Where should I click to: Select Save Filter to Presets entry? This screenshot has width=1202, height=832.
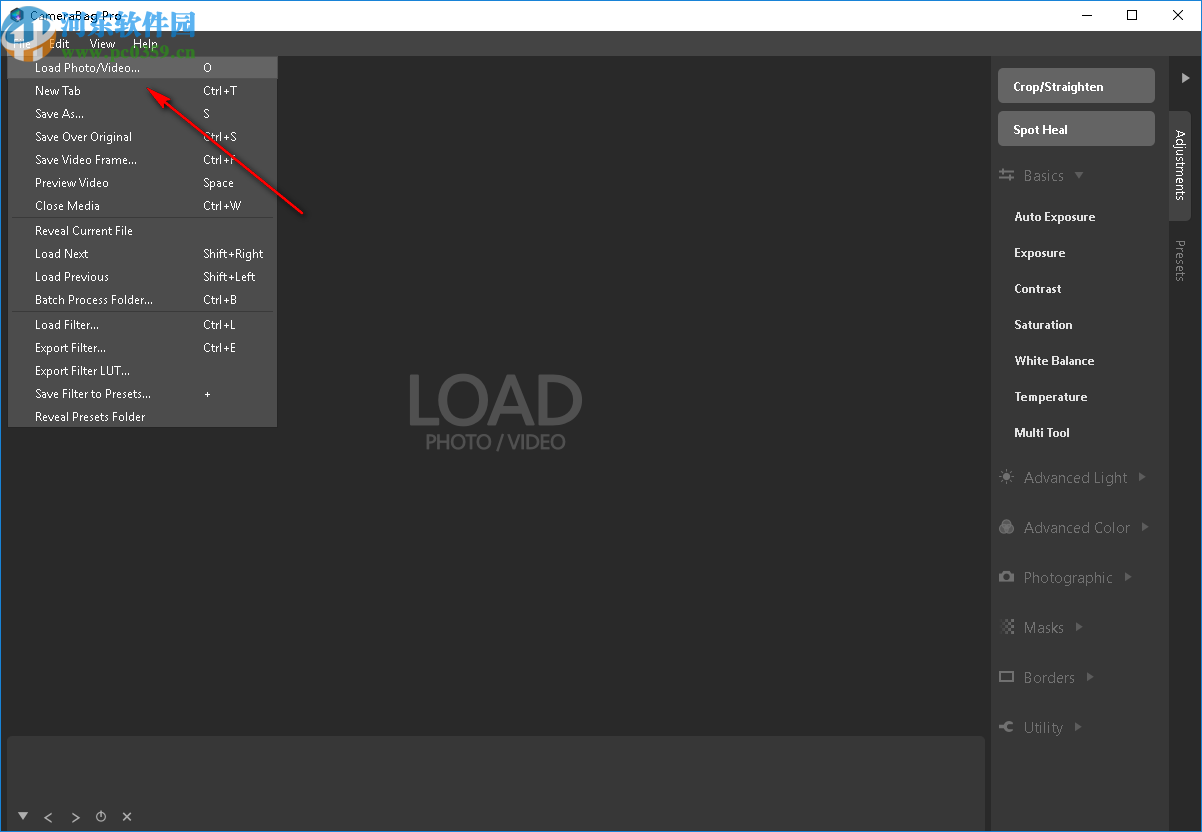click(x=142, y=394)
